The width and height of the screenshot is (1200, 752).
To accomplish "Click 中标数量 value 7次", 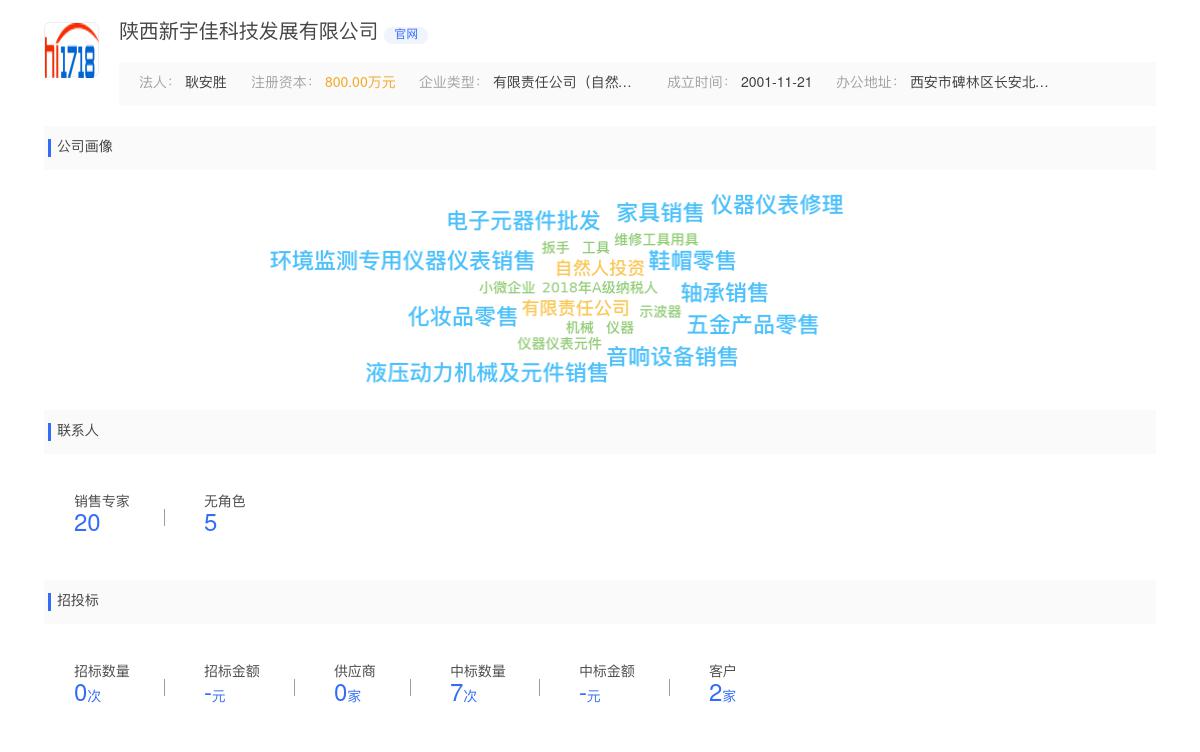I will (463, 693).
